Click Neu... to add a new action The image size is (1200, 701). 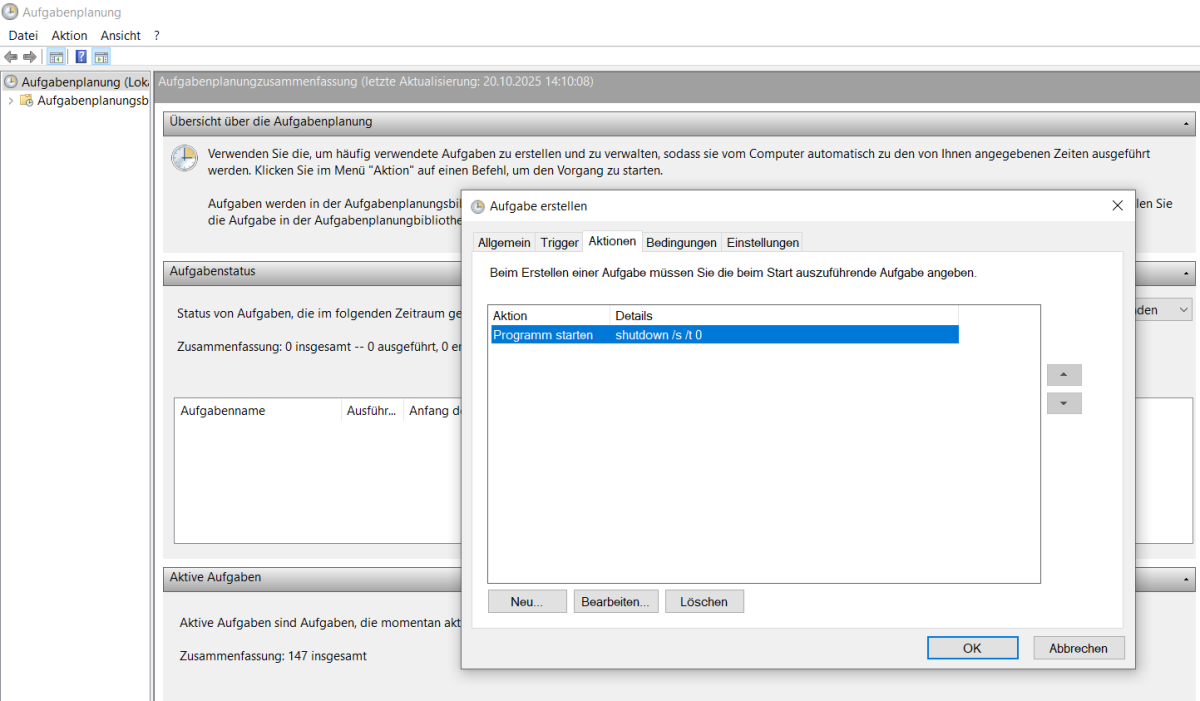pos(527,601)
